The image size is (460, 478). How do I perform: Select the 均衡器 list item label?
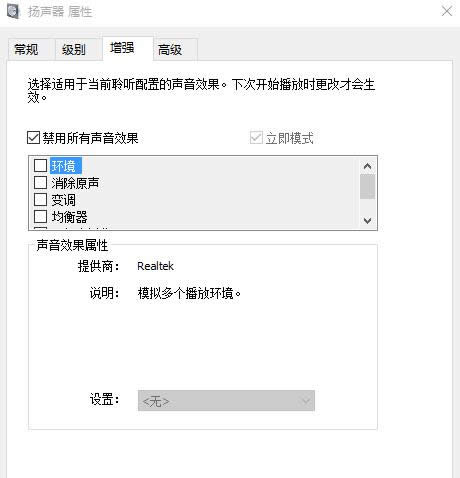tap(69, 217)
